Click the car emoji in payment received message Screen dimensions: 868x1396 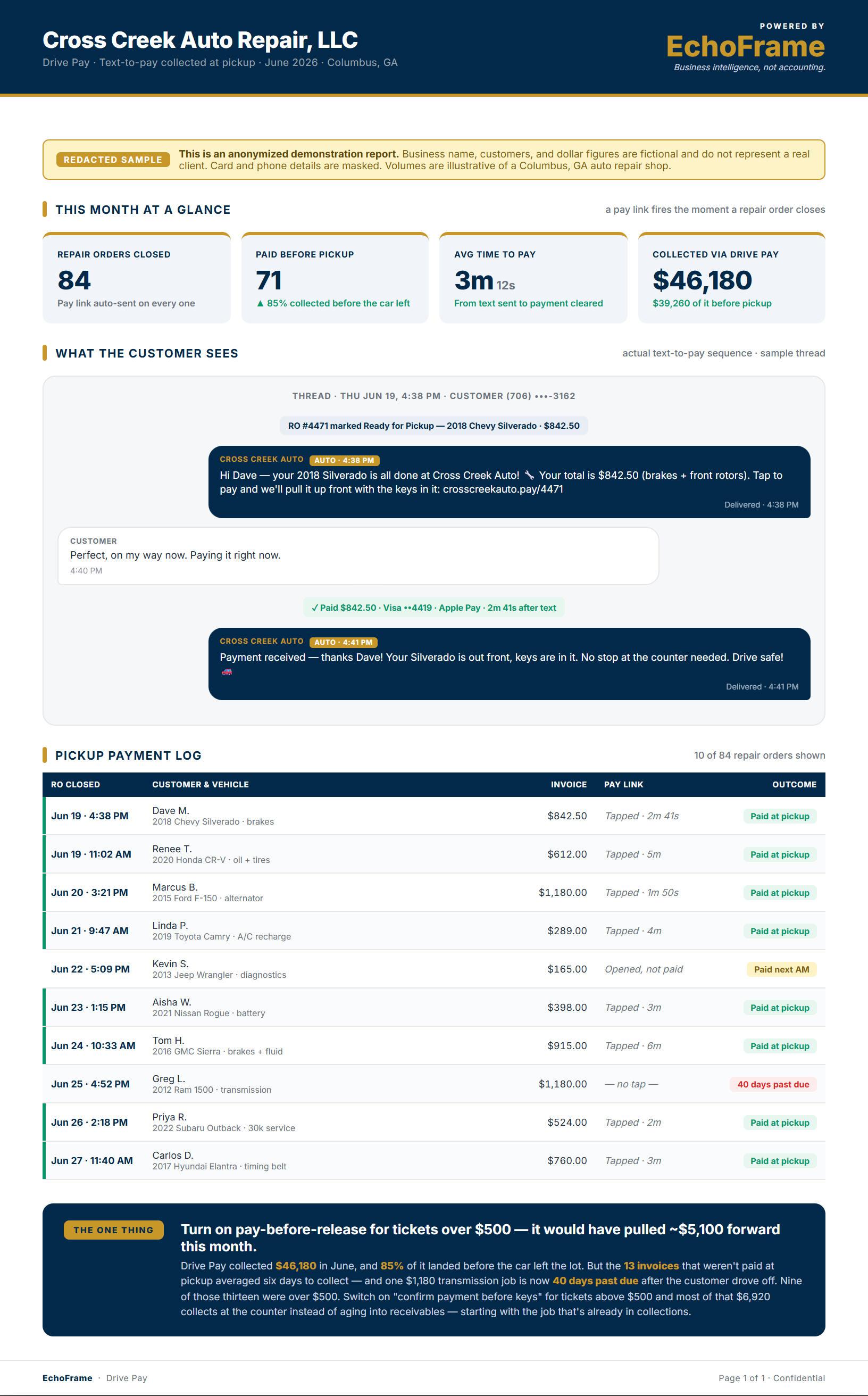point(227,671)
